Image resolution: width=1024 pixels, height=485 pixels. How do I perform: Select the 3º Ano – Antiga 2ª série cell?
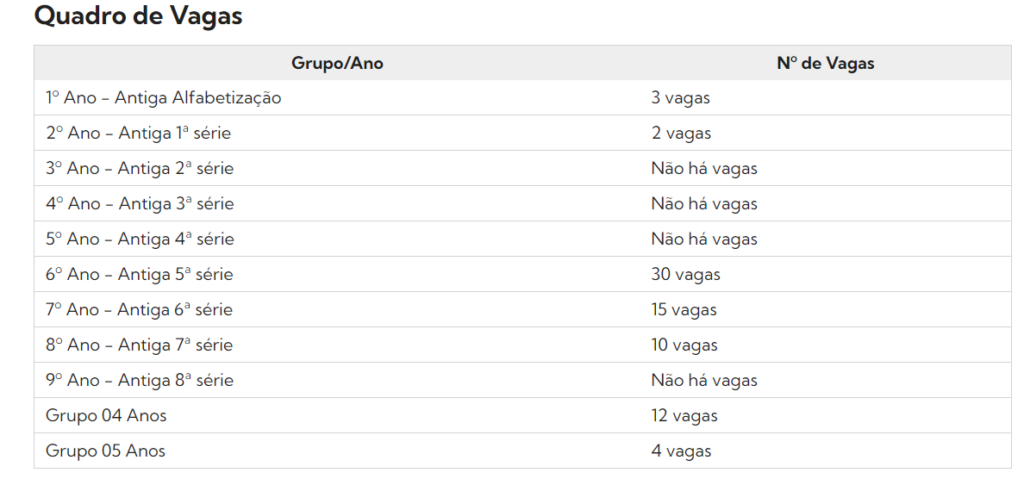pos(337,168)
